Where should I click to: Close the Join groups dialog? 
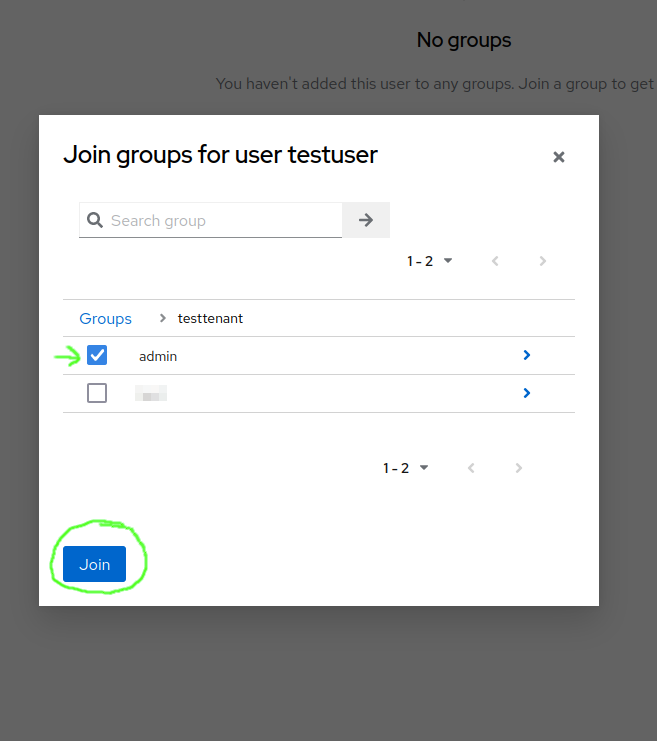coord(559,157)
